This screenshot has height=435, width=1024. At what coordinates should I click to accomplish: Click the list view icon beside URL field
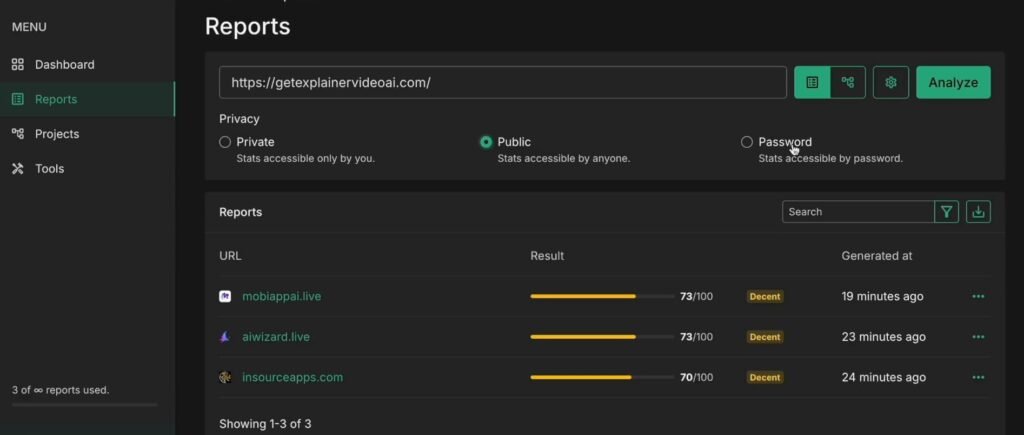(812, 82)
